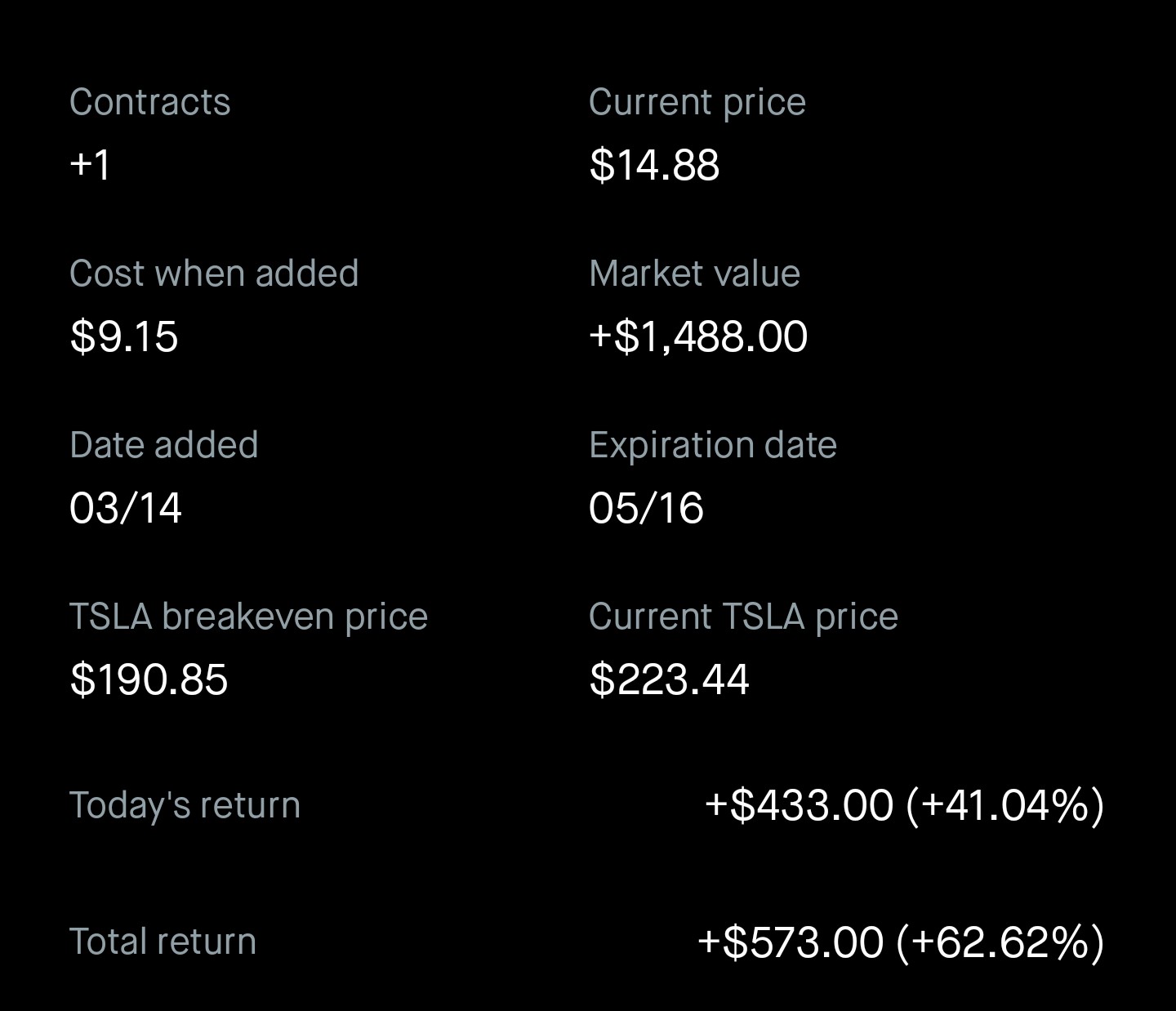Tap the Total return label
The width and height of the screenshot is (1176, 1011).
coord(163,942)
